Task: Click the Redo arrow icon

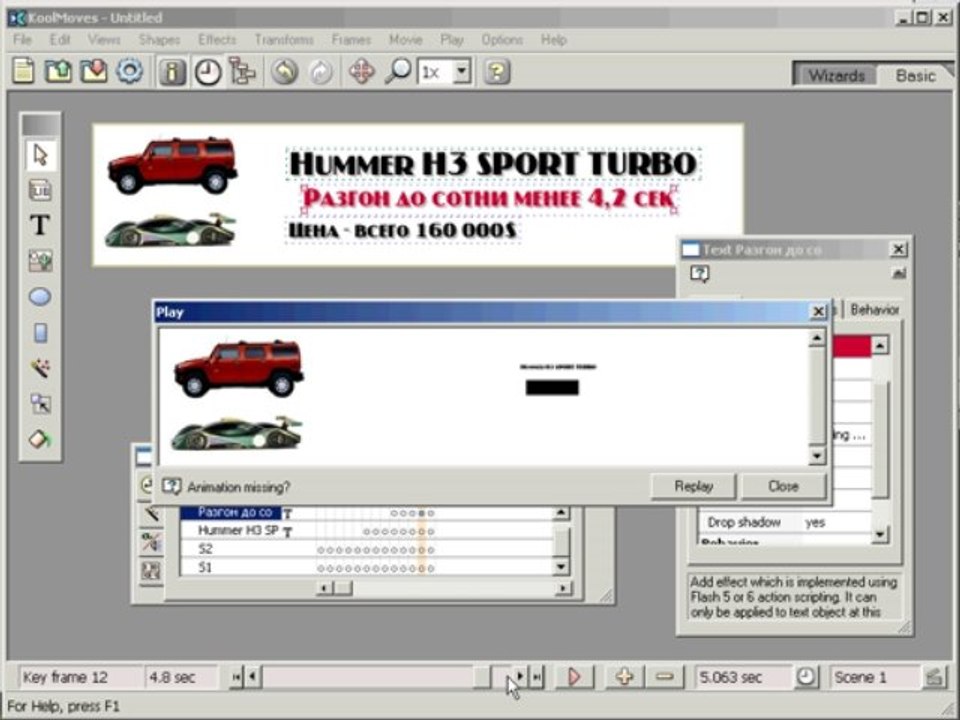Action: click(x=320, y=72)
